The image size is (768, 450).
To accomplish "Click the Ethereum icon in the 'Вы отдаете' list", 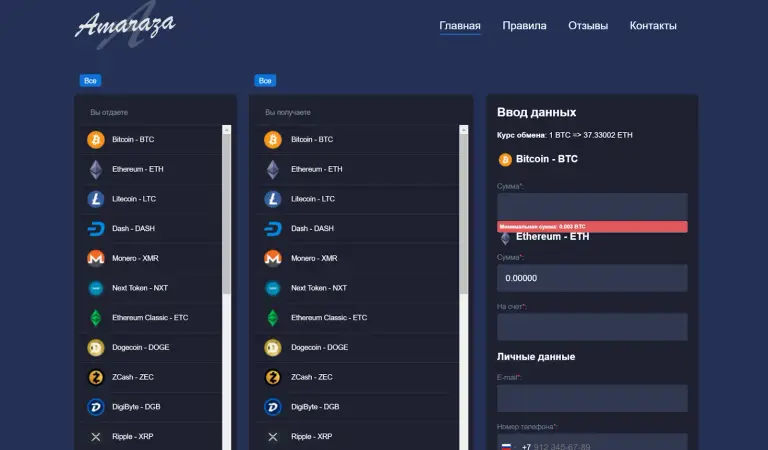I will coord(96,169).
